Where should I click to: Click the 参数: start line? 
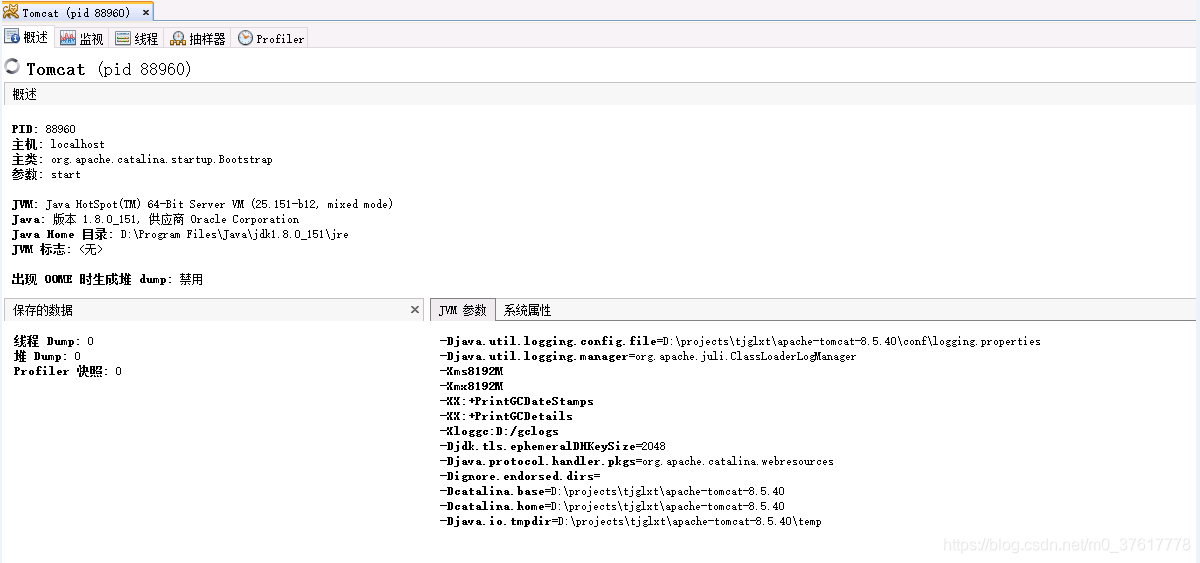click(x=47, y=174)
